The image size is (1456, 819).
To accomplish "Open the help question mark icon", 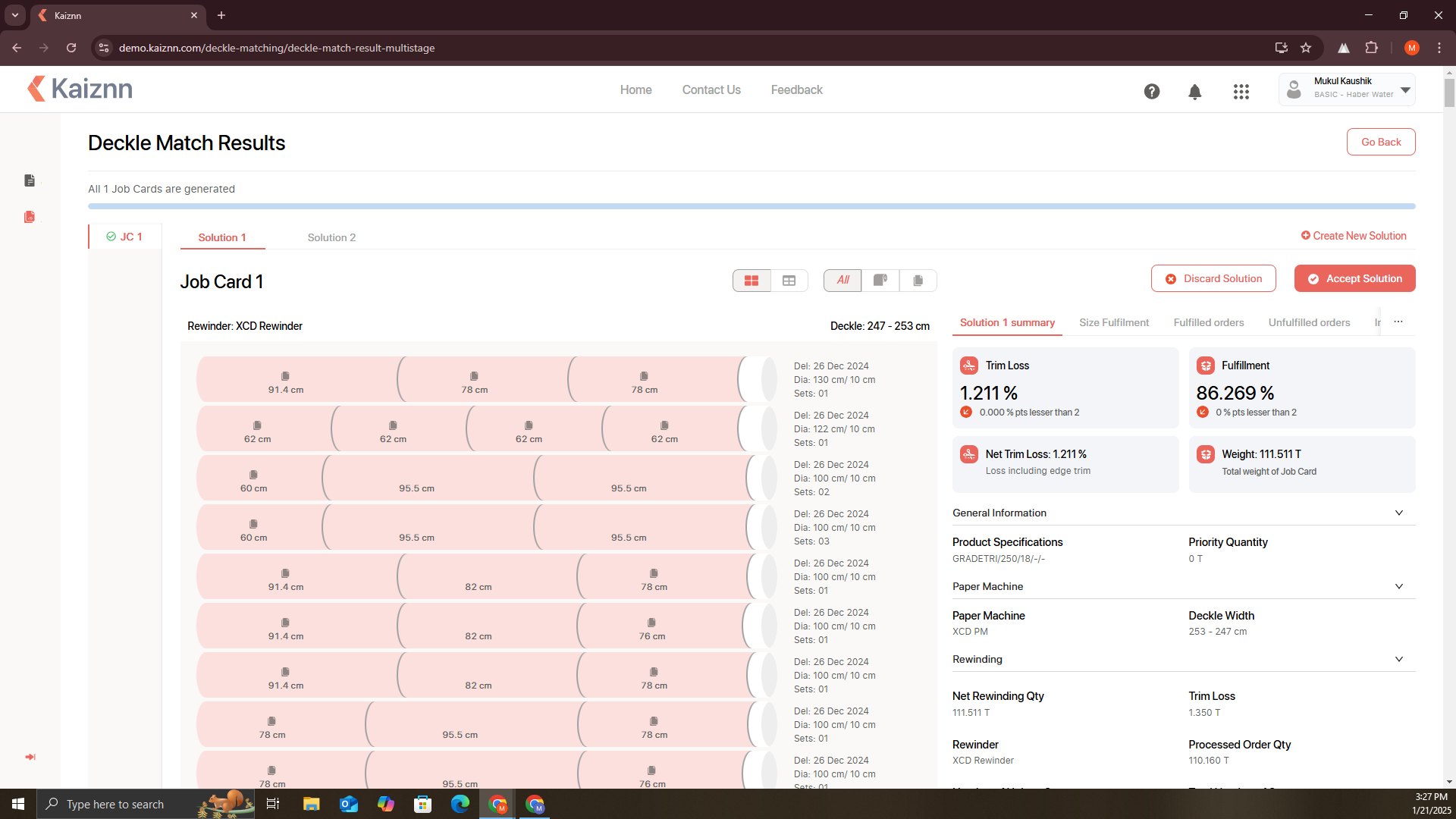I will click(1151, 92).
